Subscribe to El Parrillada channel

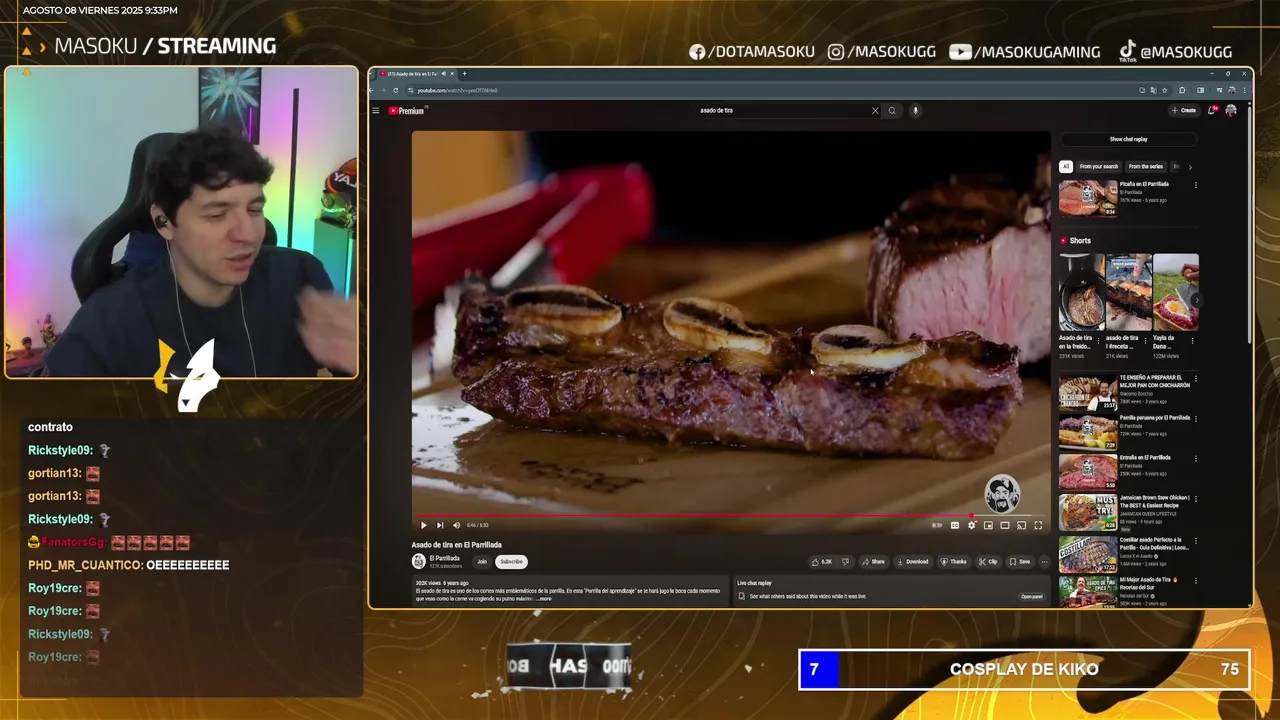[x=511, y=562]
